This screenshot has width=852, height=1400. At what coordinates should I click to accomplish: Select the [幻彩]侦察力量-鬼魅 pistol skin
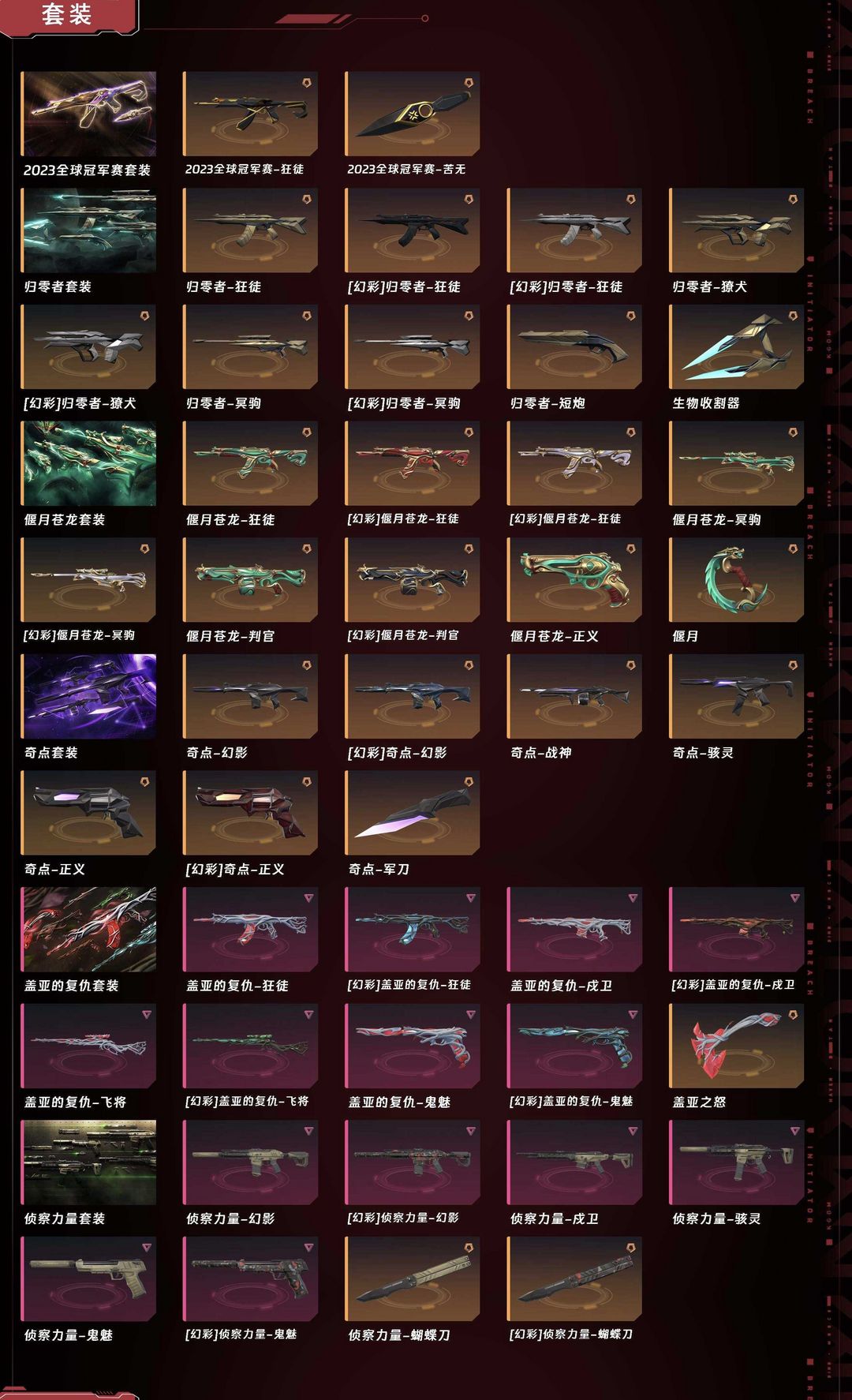pyautogui.click(x=251, y=1279)
